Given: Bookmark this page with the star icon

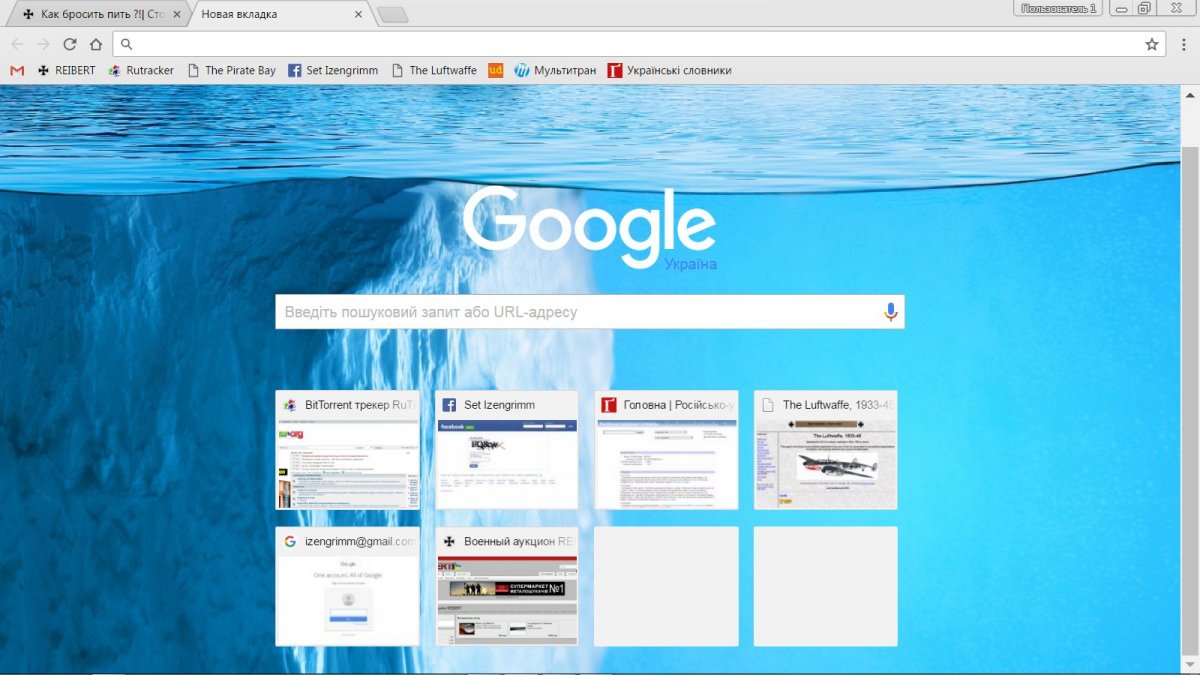Looking at the screenshot, I should coord(1151,44).
